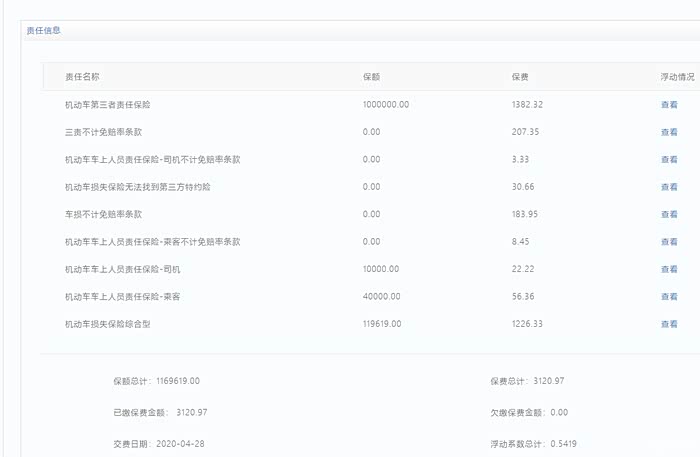This screenshot has height=457, width=700.
Task: Select the 机动车第三者责任保险 name cell
Action: pos(108,104)
